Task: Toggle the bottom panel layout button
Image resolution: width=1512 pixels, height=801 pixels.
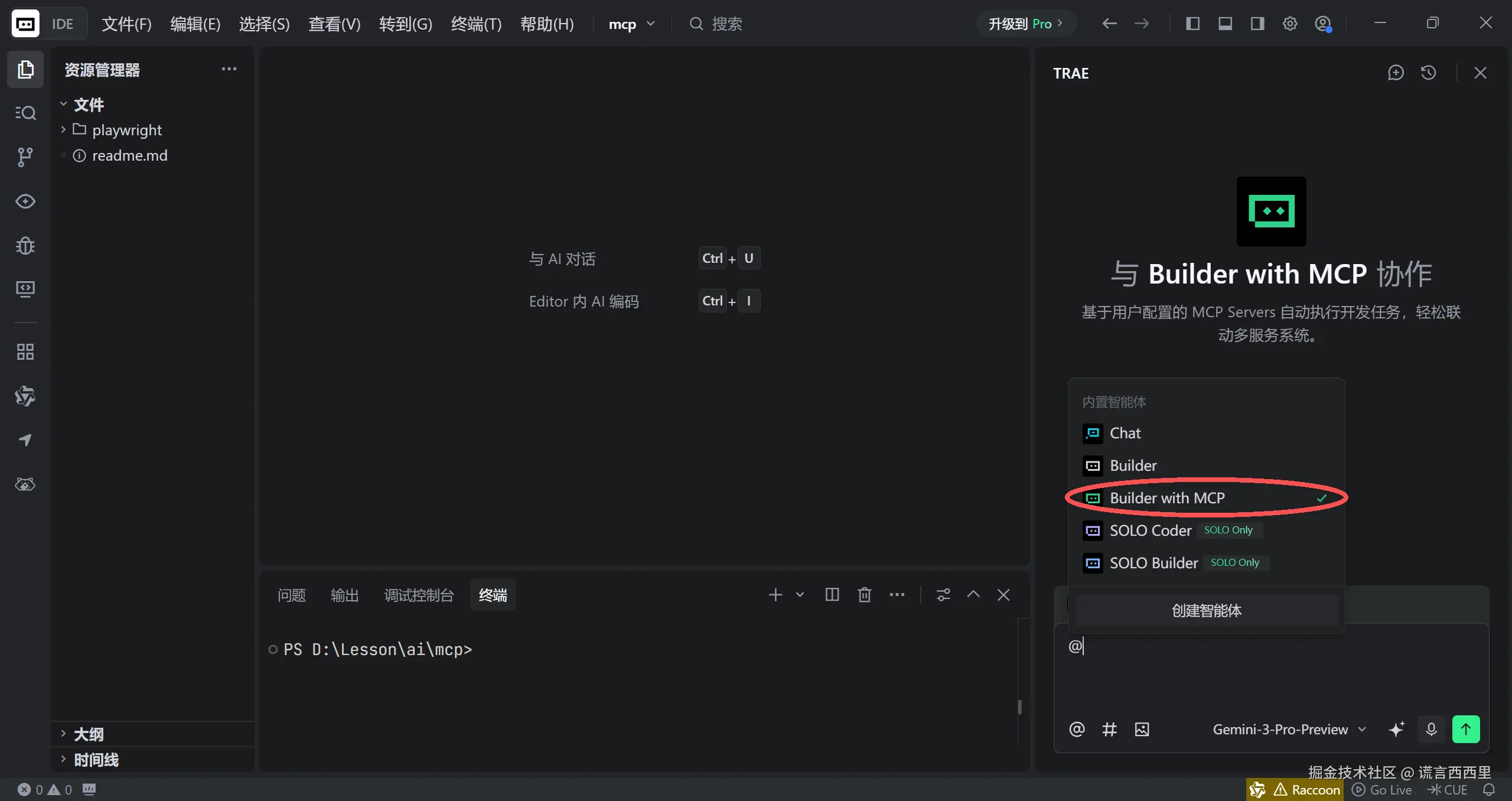Action: [x=1225, y=24]
